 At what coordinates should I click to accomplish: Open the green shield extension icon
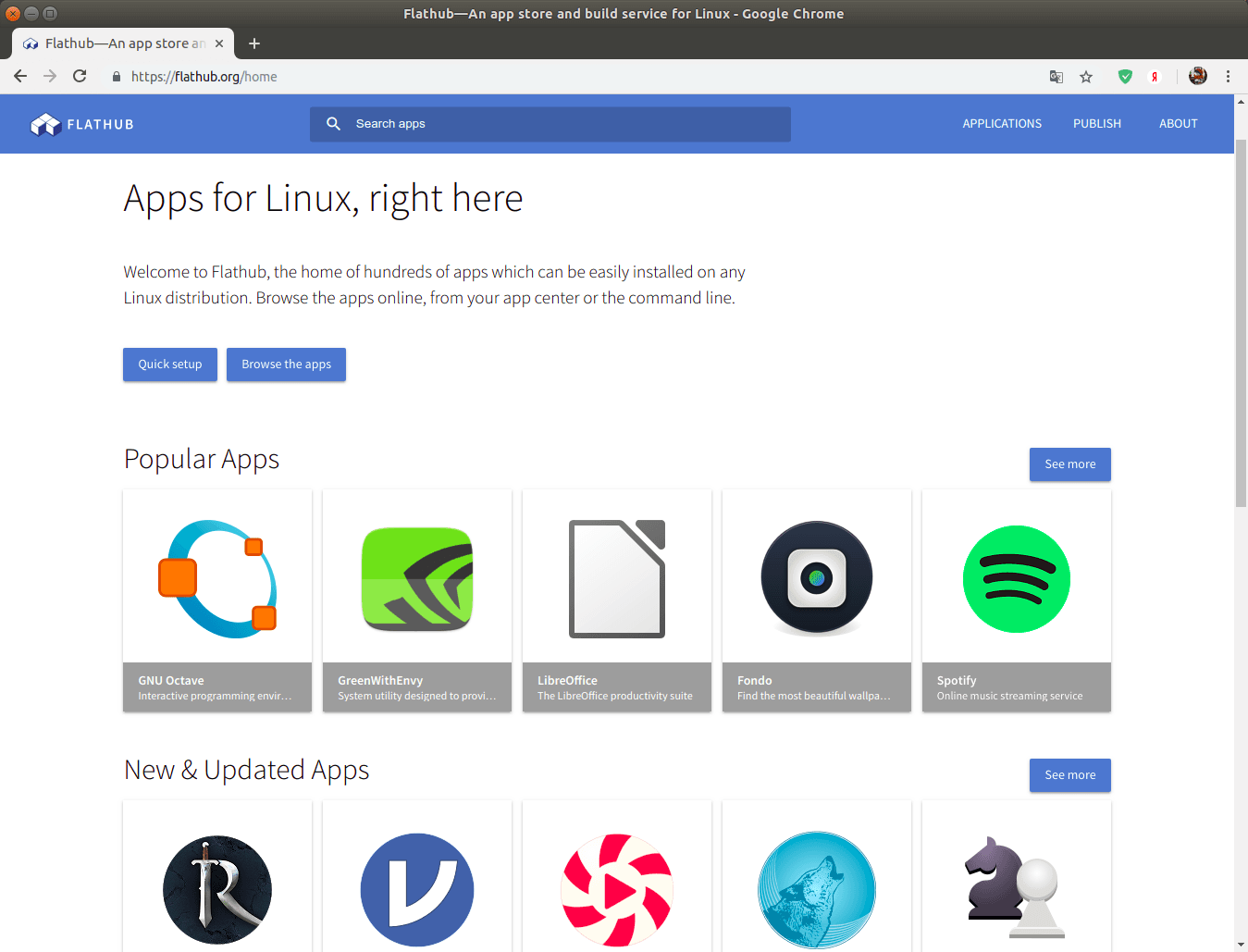tap(1125, 77)
